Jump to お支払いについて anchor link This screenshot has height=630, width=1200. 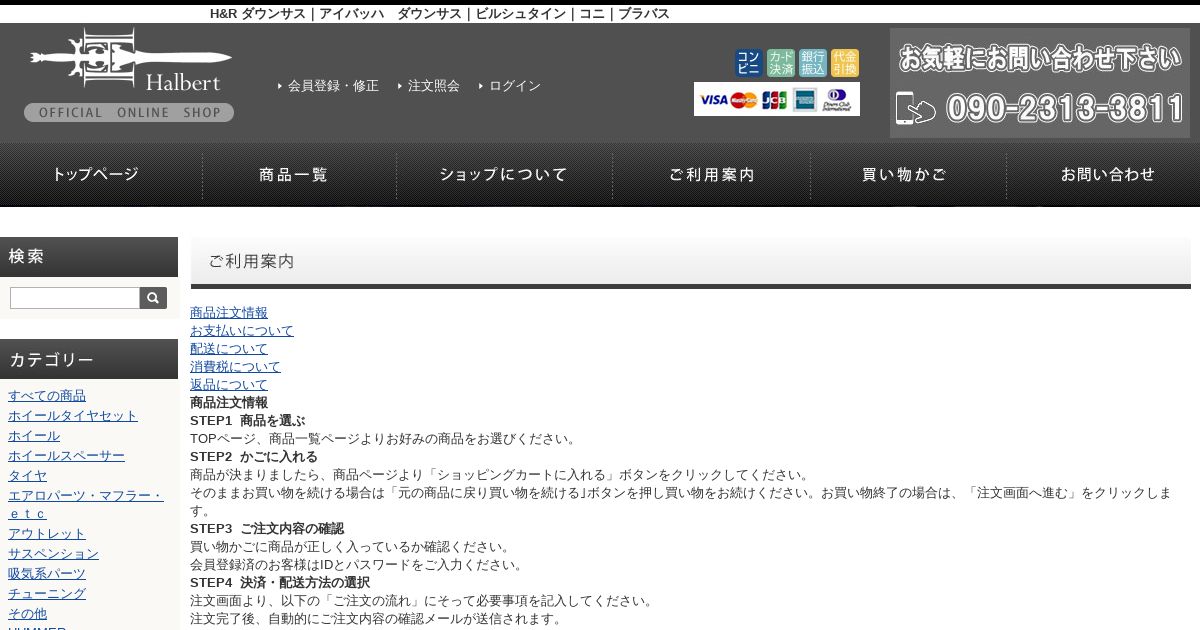coord(242,331)
